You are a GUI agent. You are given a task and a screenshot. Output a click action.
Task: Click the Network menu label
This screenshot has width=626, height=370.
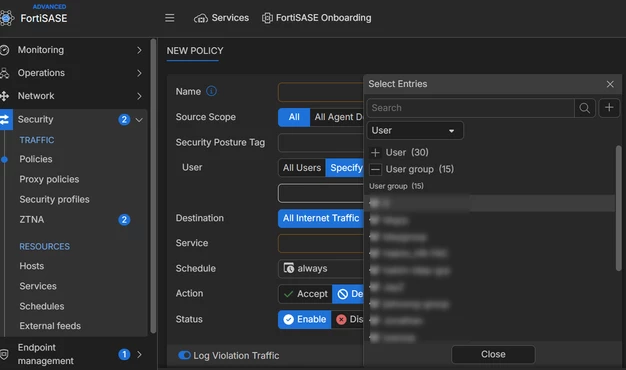coord(36,96)
